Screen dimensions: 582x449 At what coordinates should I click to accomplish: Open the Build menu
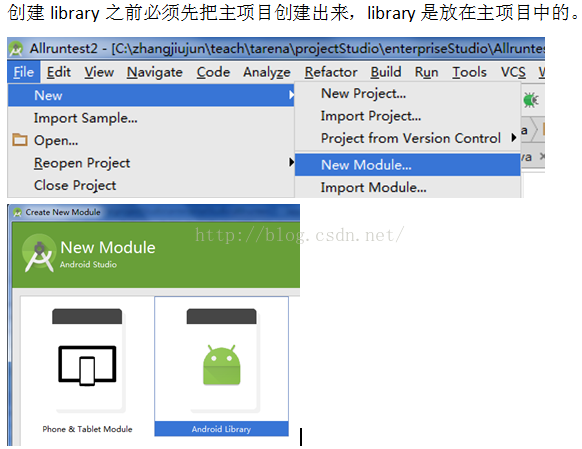point(386,72)
